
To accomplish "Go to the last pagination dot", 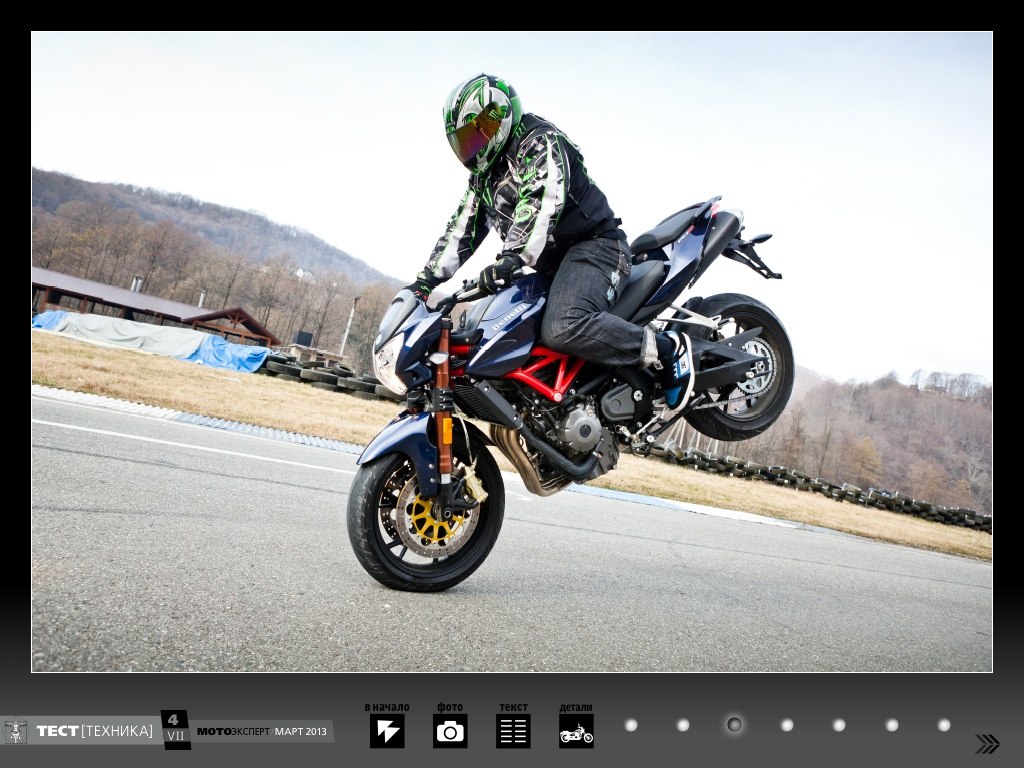I will click(944, 725).
